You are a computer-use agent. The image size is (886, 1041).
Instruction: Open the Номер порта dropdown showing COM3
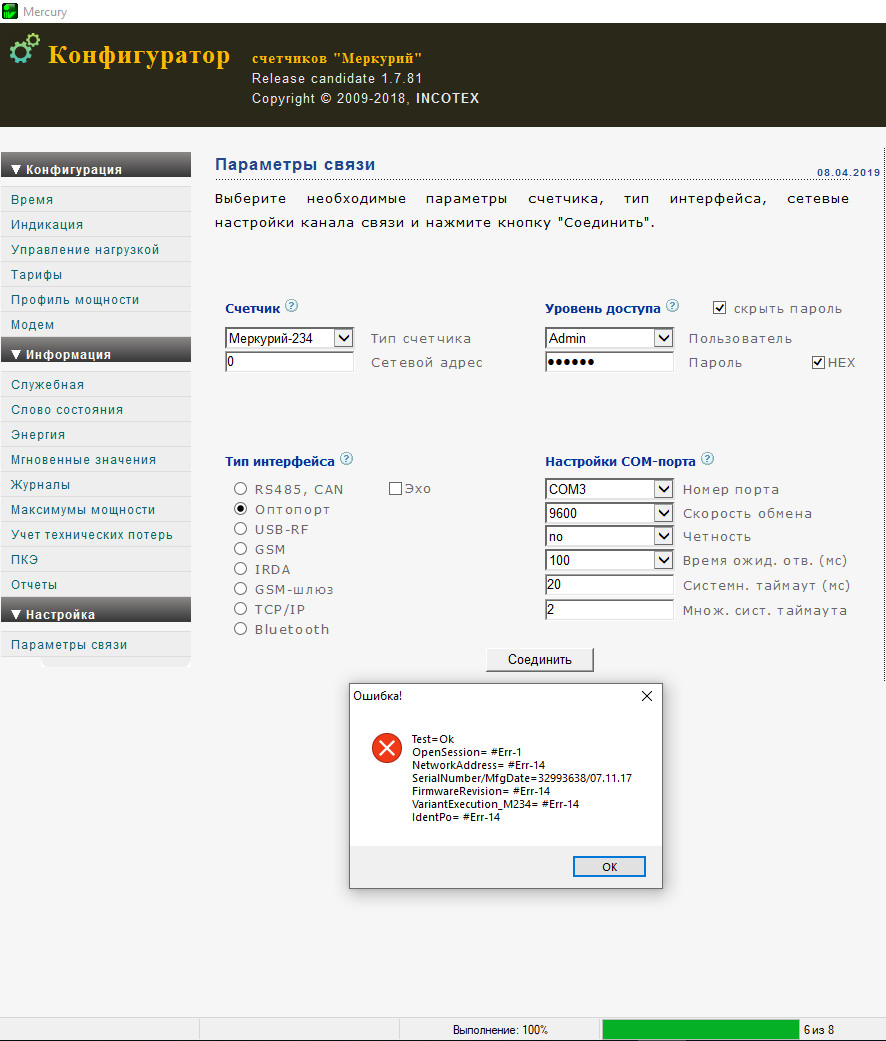click(609, 489)
